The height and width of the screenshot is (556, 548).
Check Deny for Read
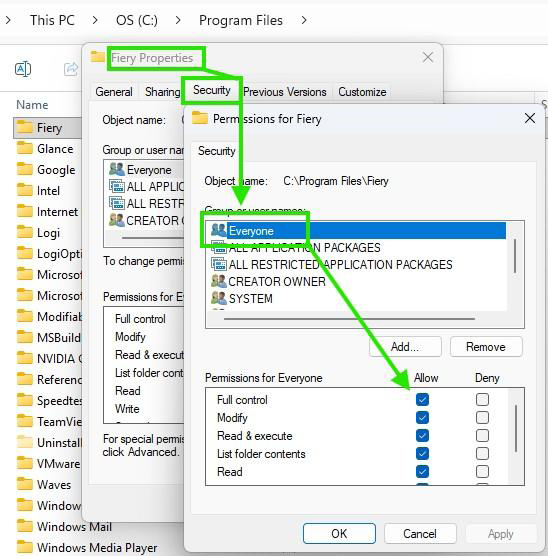click(482, 472)
